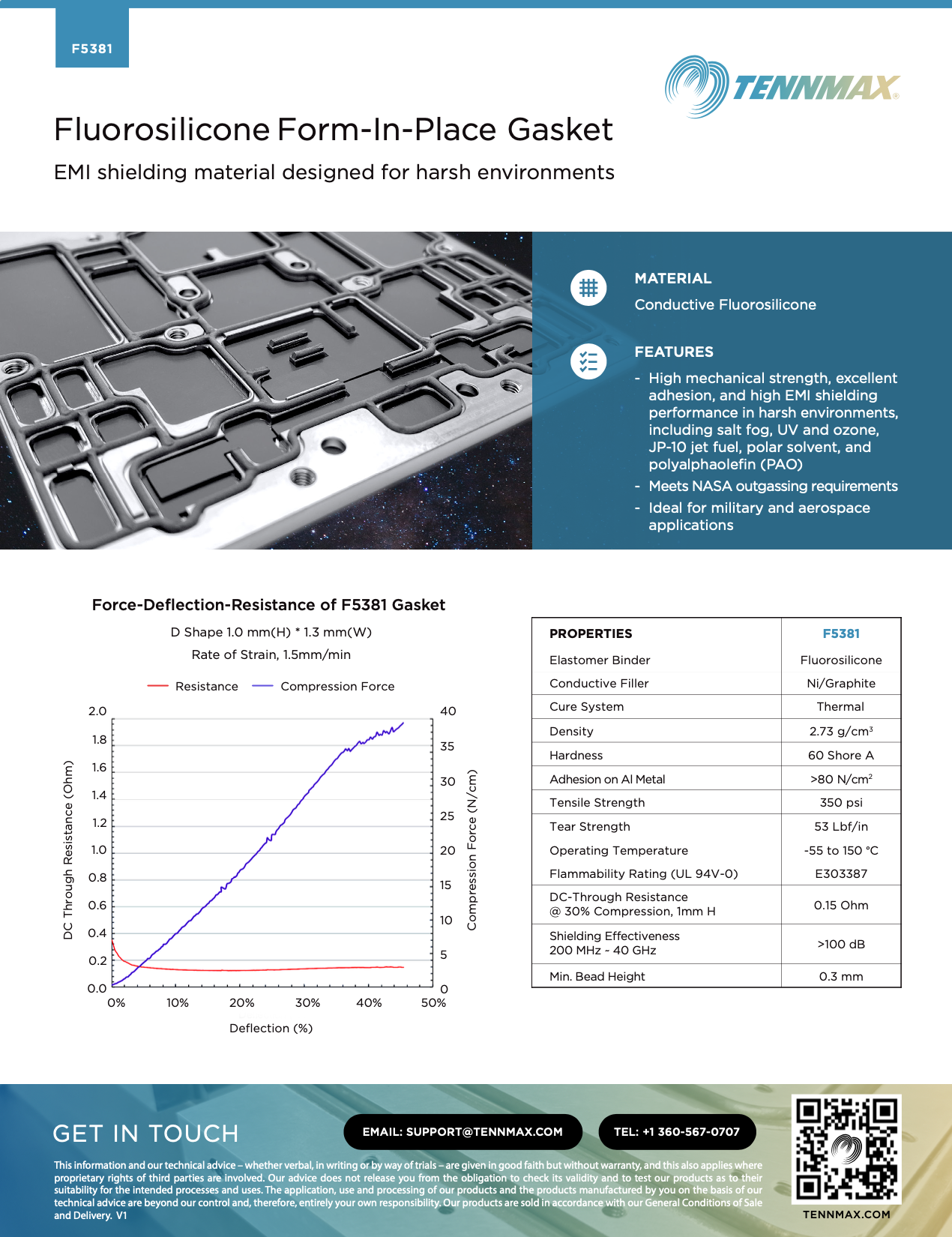Click the 'GET IN TOUCH' heading
Screen dimensions: 952x1237
[x=146, y=1134]
